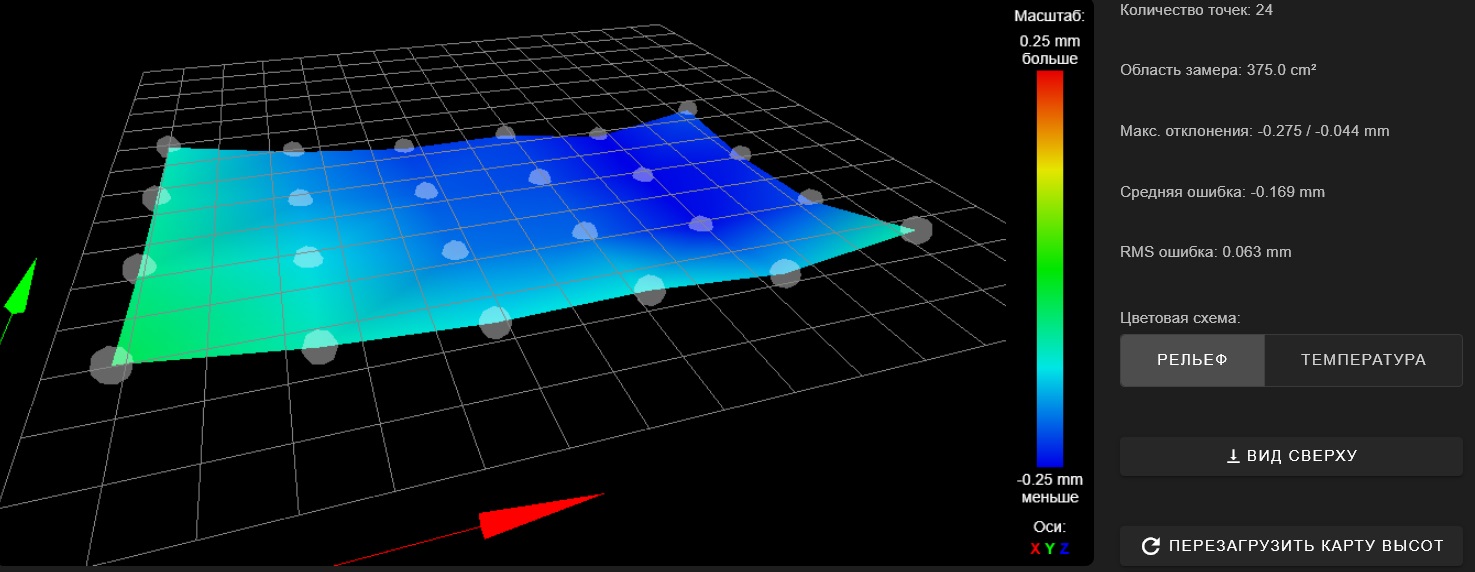Switch to ТЕМПЕРАТУРА color scheme
The height and width of the screenshot is (572, 1475).
click(1363, 360)
